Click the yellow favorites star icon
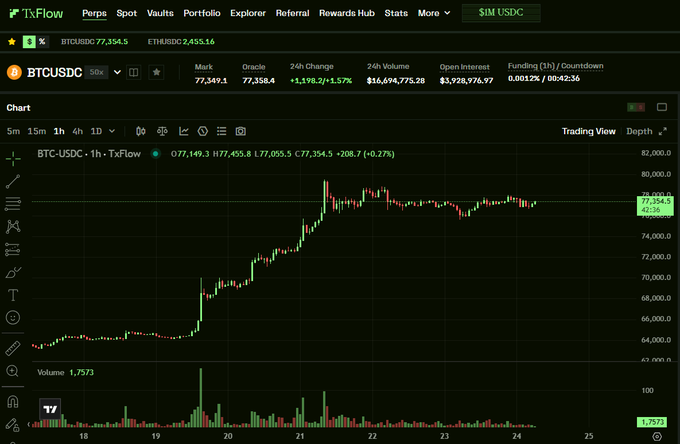Image resolution: width=680 pixels, height=444 pixels. 12,42
